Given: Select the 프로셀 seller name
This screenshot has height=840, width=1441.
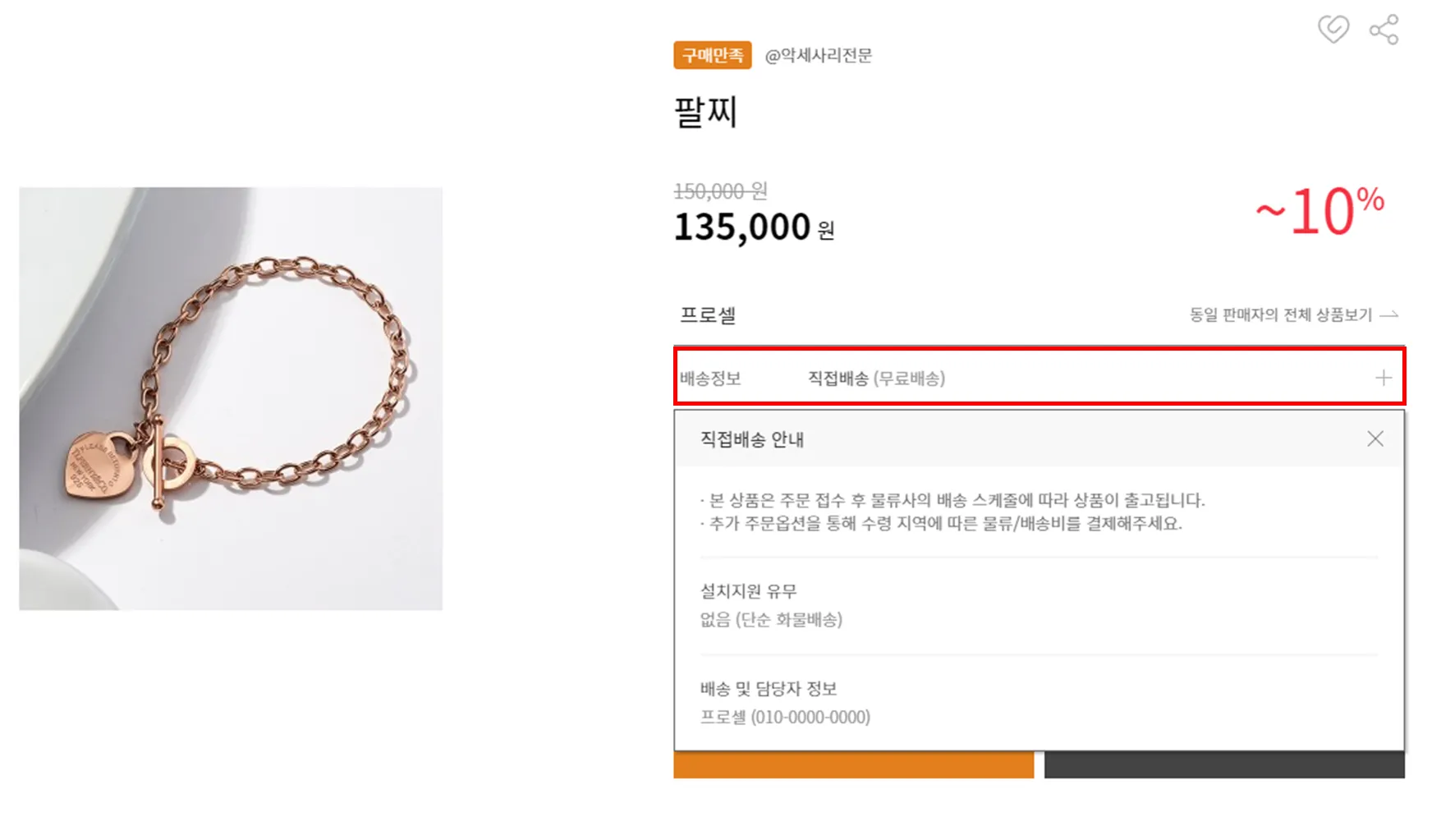Looking at the screenshot, I should pos(708,315).
